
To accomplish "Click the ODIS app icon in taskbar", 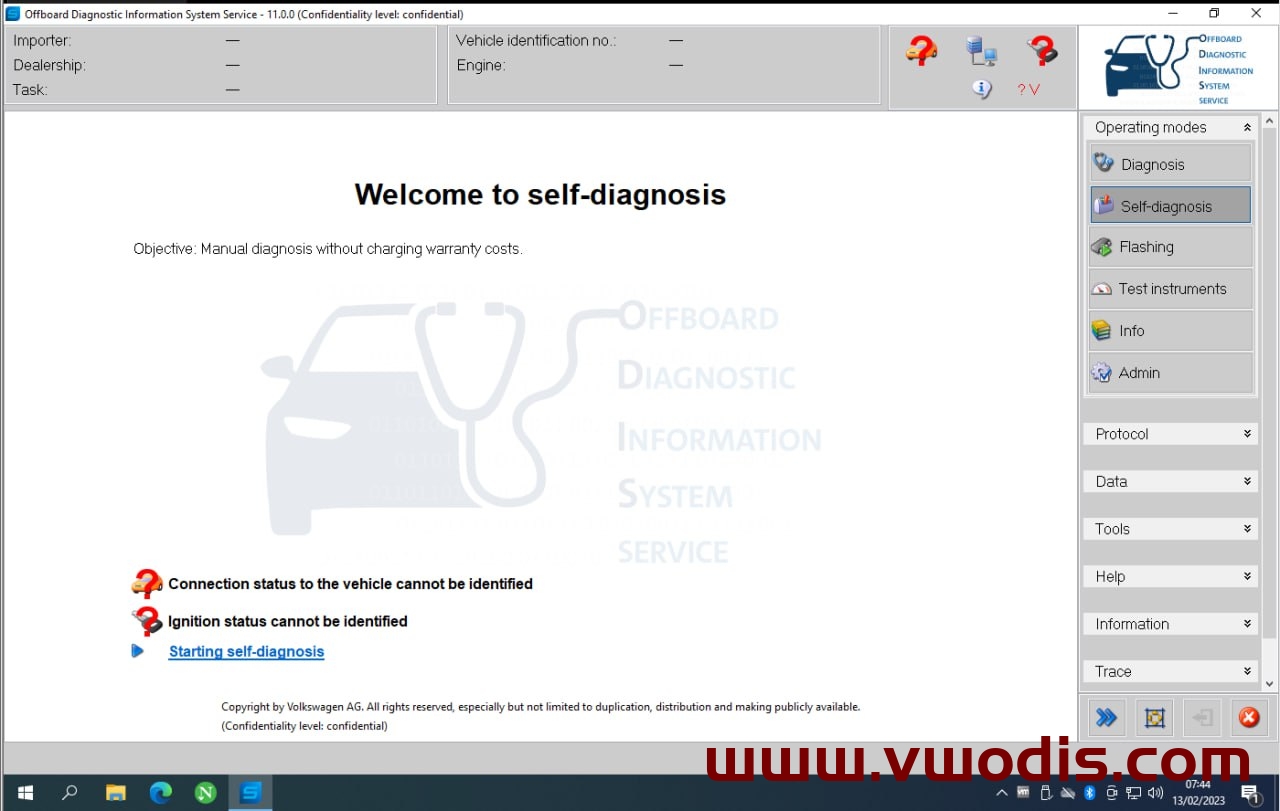I will tap(251, 793).
